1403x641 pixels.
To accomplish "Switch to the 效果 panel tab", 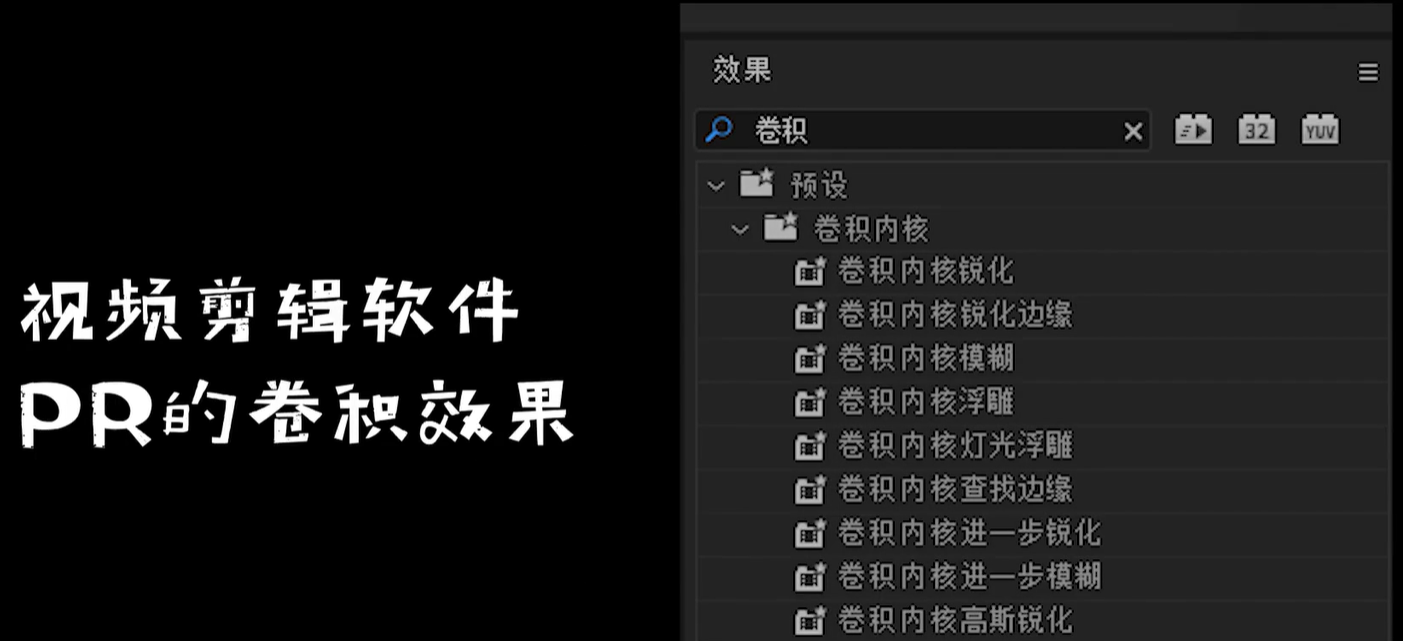I will (x=742, y=70).
